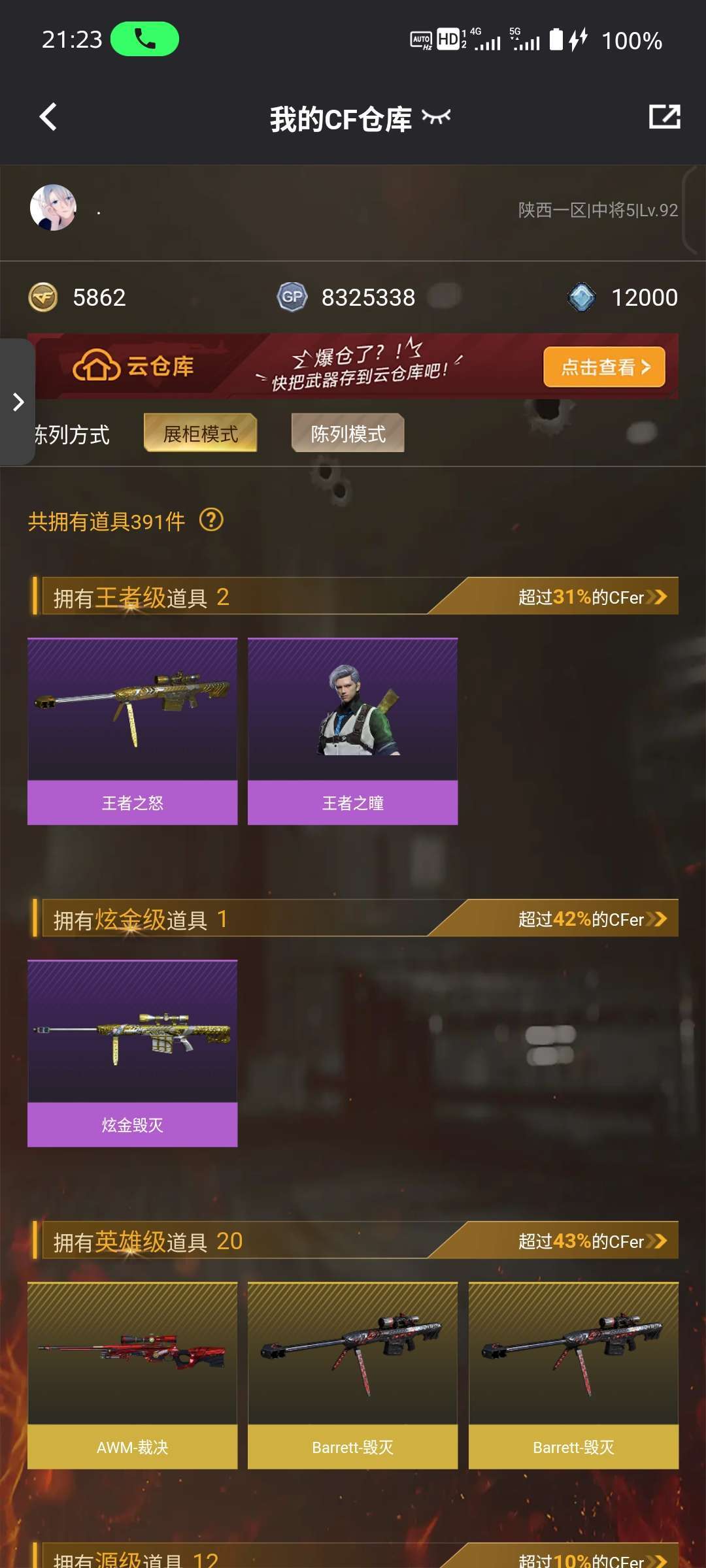The height and width of the screenshot is (1568, 706).
Task: Open the 王者之怒 weapon card
Action: (133, 731)
